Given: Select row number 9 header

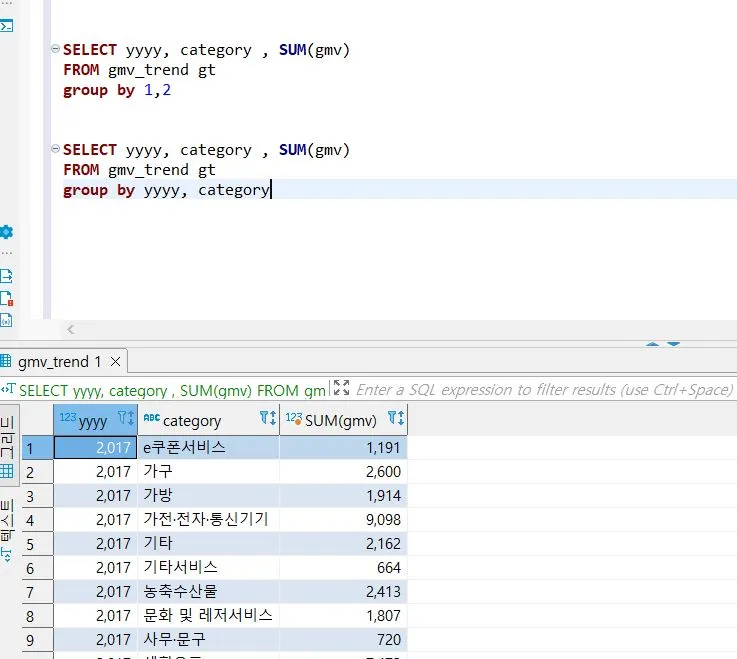Looking at the screenshot, I should click(x=37, y=640).
